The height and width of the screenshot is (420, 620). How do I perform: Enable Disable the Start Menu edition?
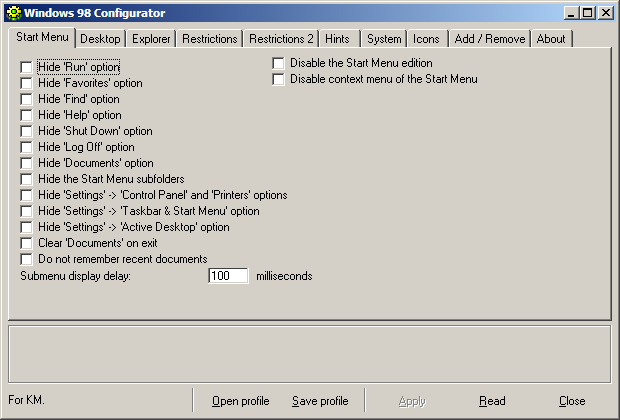[x=278, y=63]
